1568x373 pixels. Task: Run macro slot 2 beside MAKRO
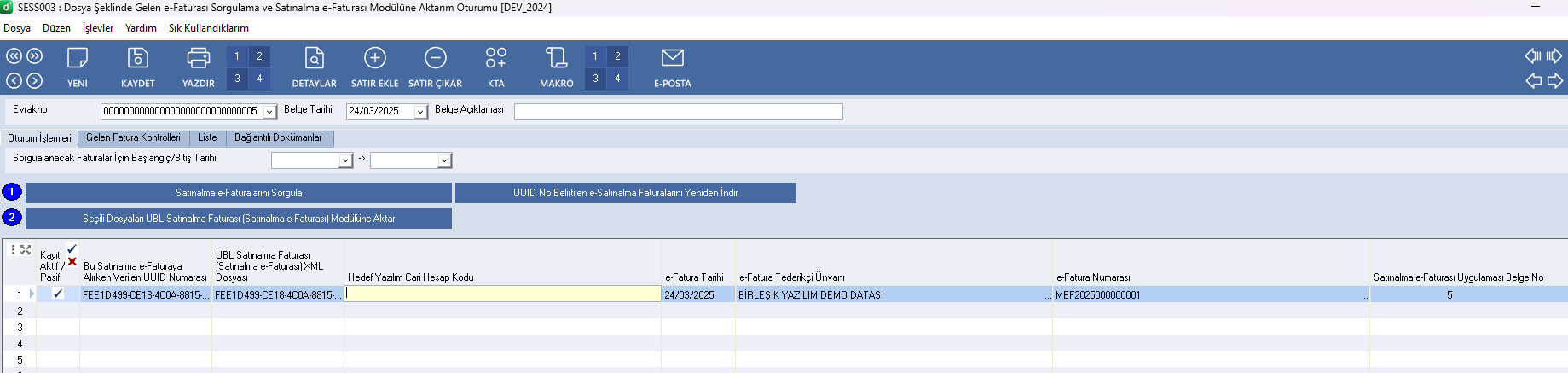(x=617, y=56)
